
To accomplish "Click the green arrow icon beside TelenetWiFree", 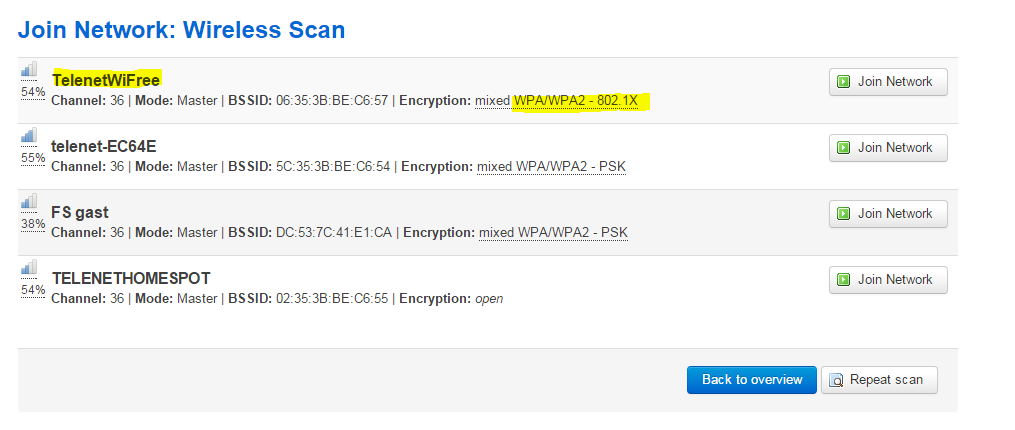I will 844,82.
